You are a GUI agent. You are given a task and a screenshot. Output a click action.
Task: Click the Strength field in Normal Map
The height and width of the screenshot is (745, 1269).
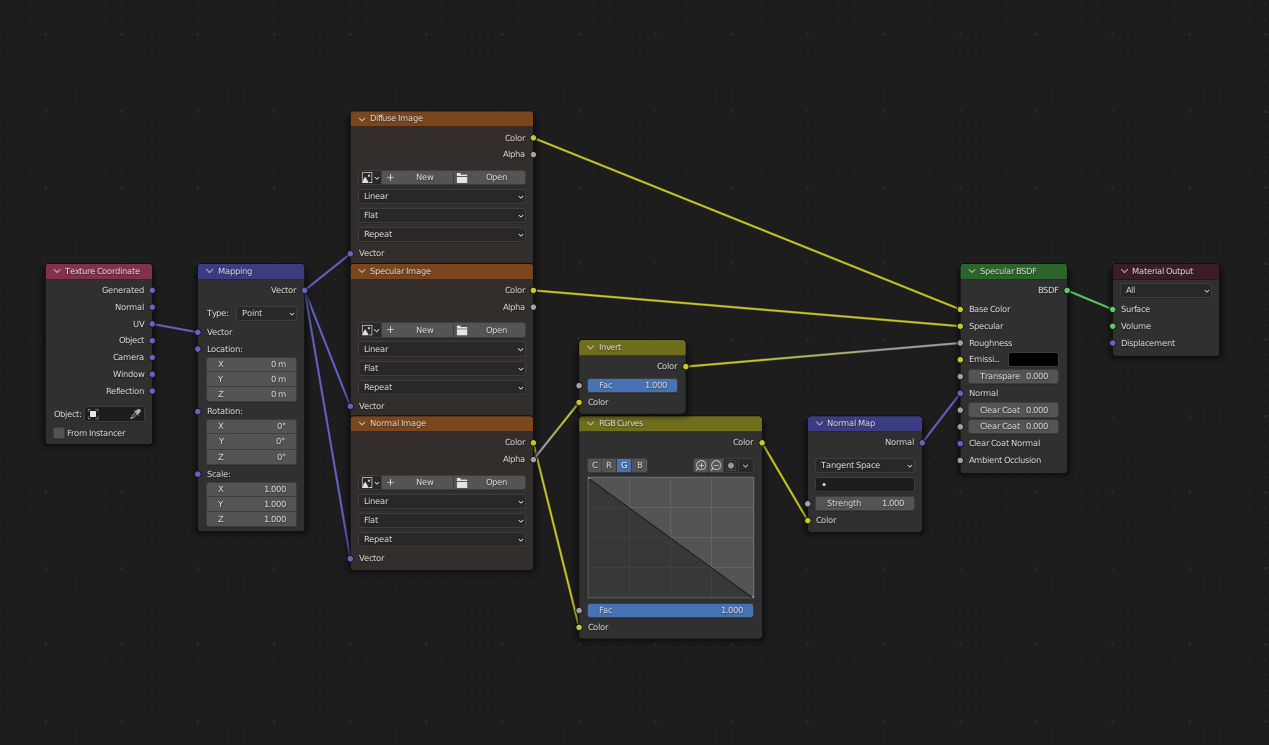click(865, 503)
